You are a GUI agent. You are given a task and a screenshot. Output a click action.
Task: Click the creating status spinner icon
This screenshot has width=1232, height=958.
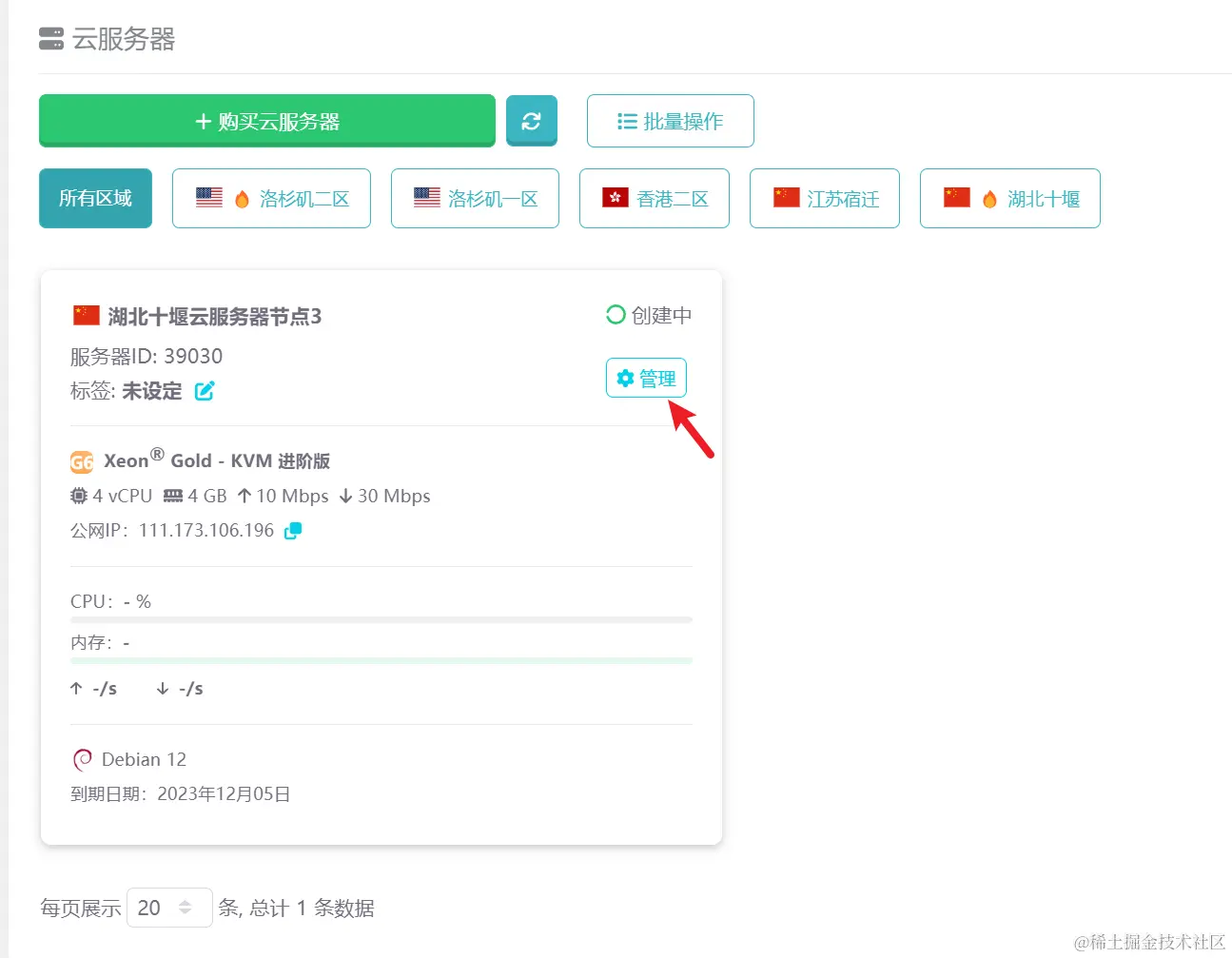tap(616, 315)
